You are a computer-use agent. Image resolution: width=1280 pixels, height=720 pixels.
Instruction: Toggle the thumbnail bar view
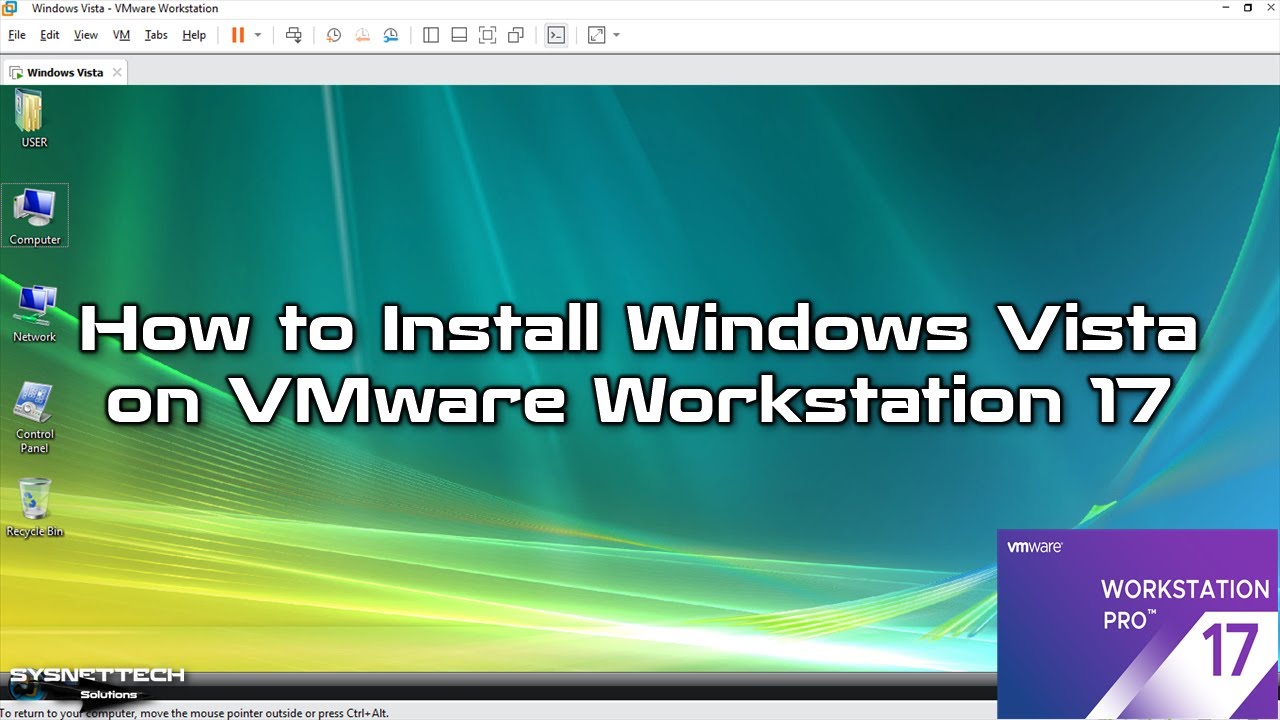[459, 35]
